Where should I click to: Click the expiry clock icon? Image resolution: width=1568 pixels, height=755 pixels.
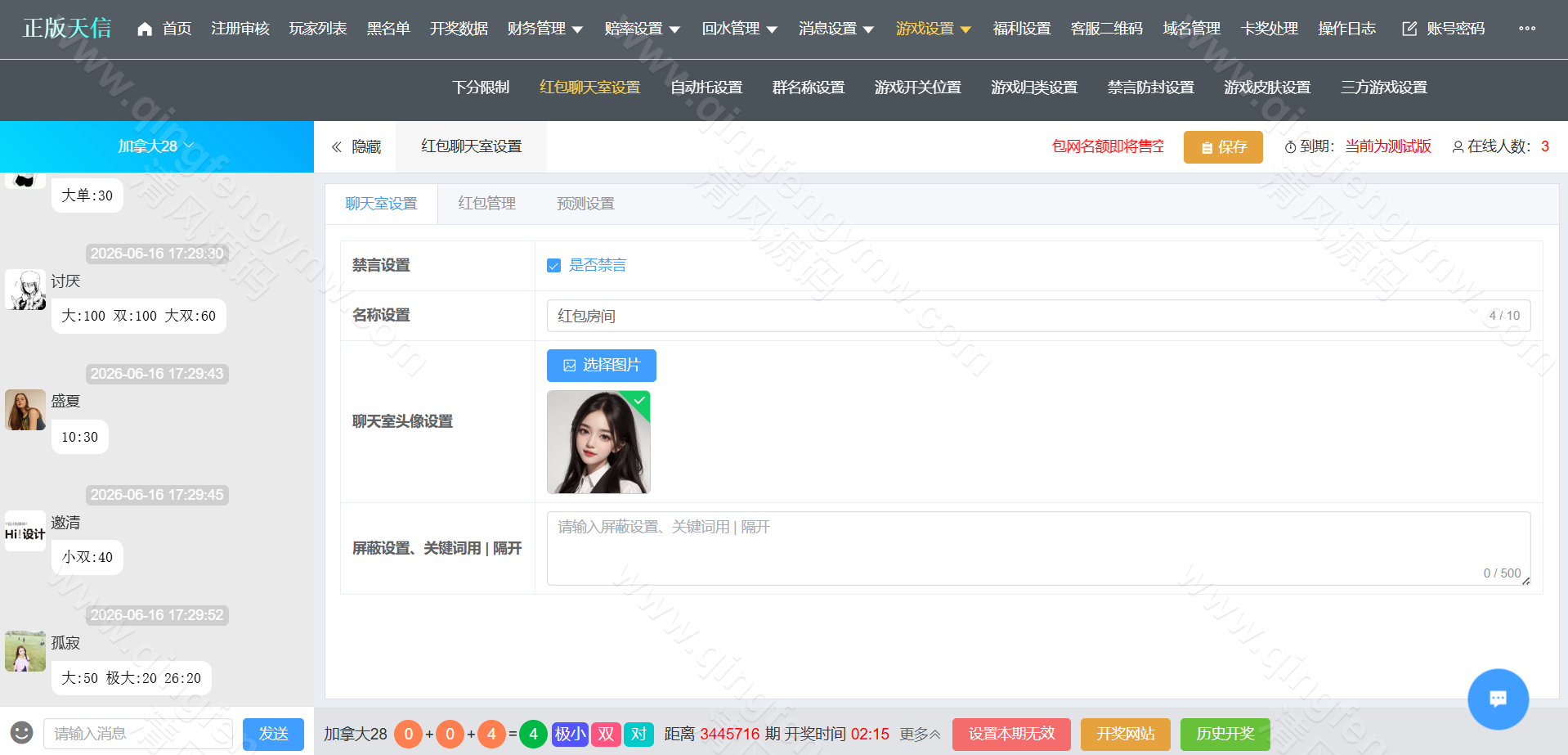[1290, 147]
